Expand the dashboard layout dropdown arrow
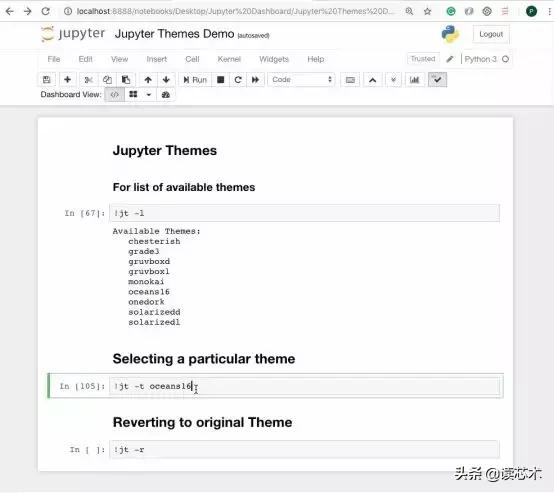 (x=149, y=95)
